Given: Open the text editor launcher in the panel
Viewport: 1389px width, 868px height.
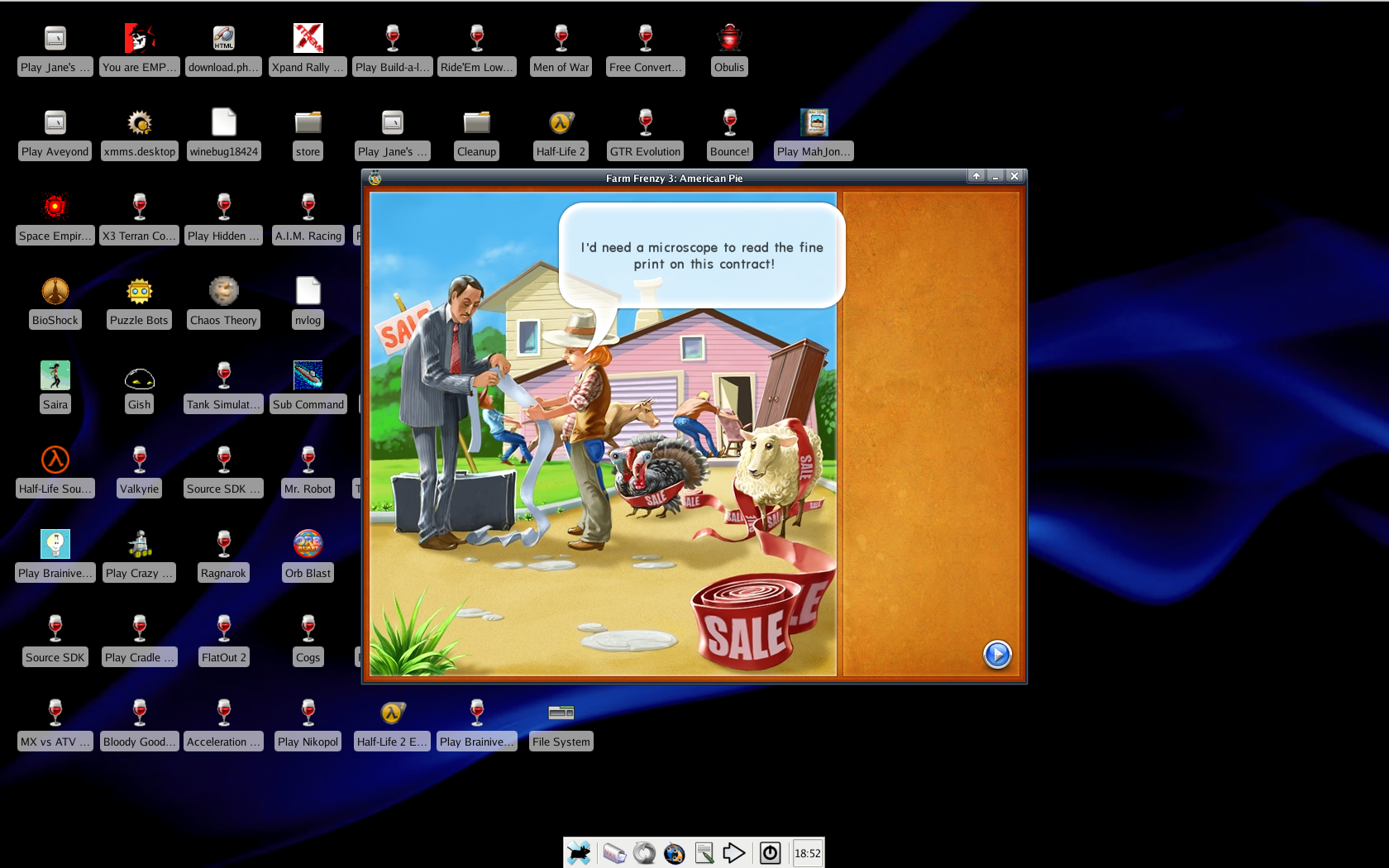Looking at the screenshot, I should [x=704, y=853].
